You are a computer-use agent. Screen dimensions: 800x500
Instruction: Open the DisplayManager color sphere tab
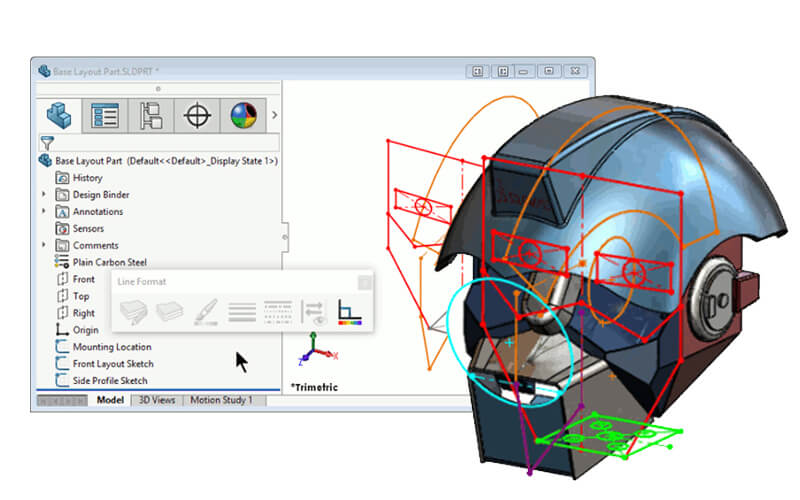point(242,115)
